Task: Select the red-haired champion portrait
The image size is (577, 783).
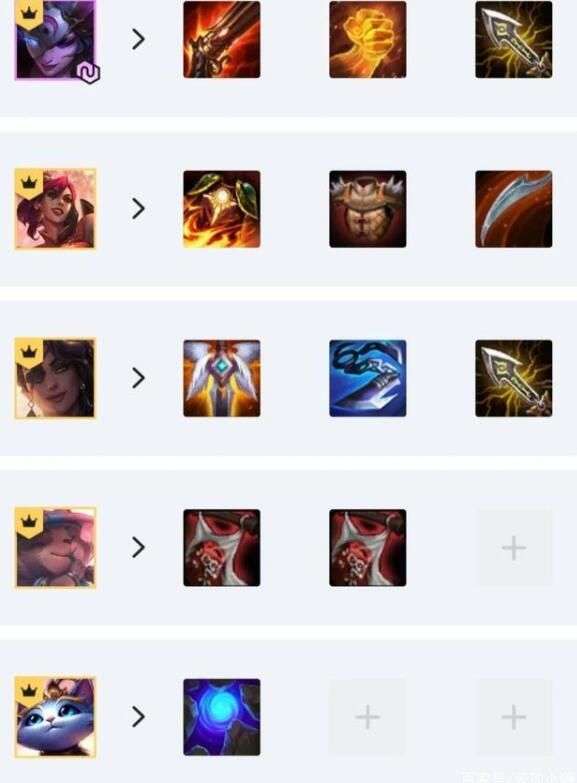Action: click(55, 209)
